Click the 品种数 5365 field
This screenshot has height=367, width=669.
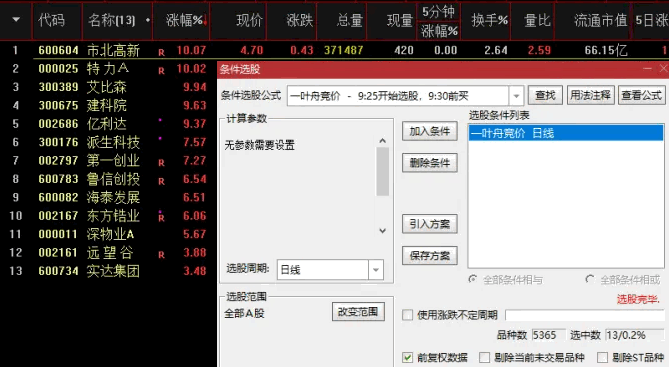point(548,335)
